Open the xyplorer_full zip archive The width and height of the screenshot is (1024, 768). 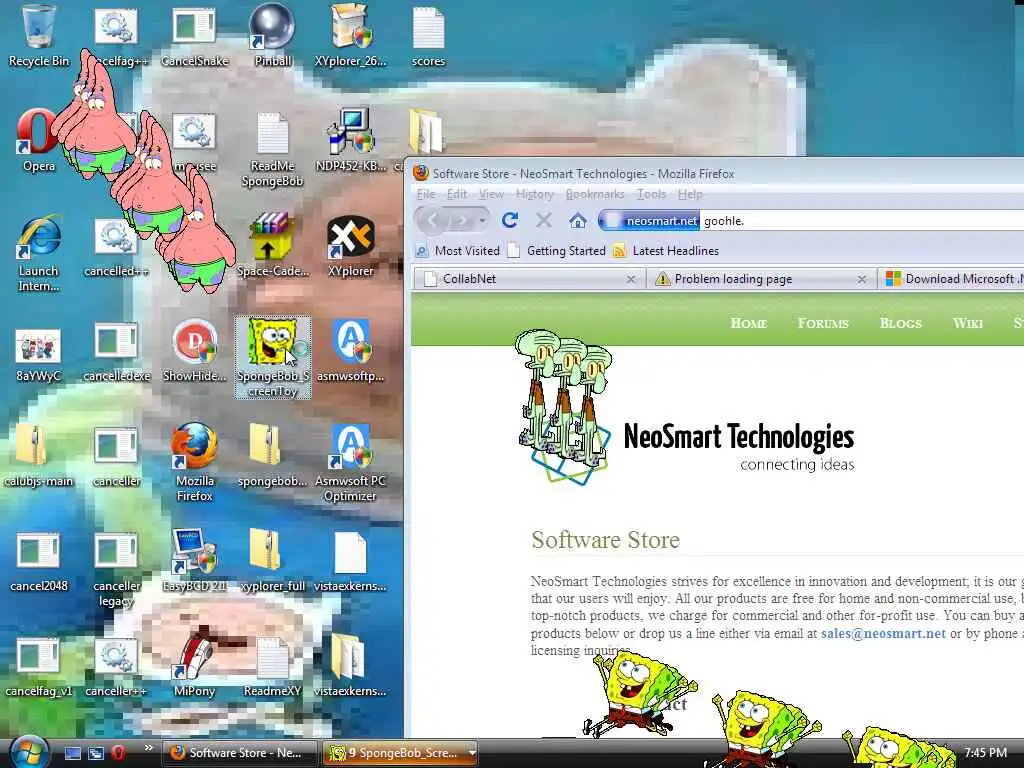[272, 560]
